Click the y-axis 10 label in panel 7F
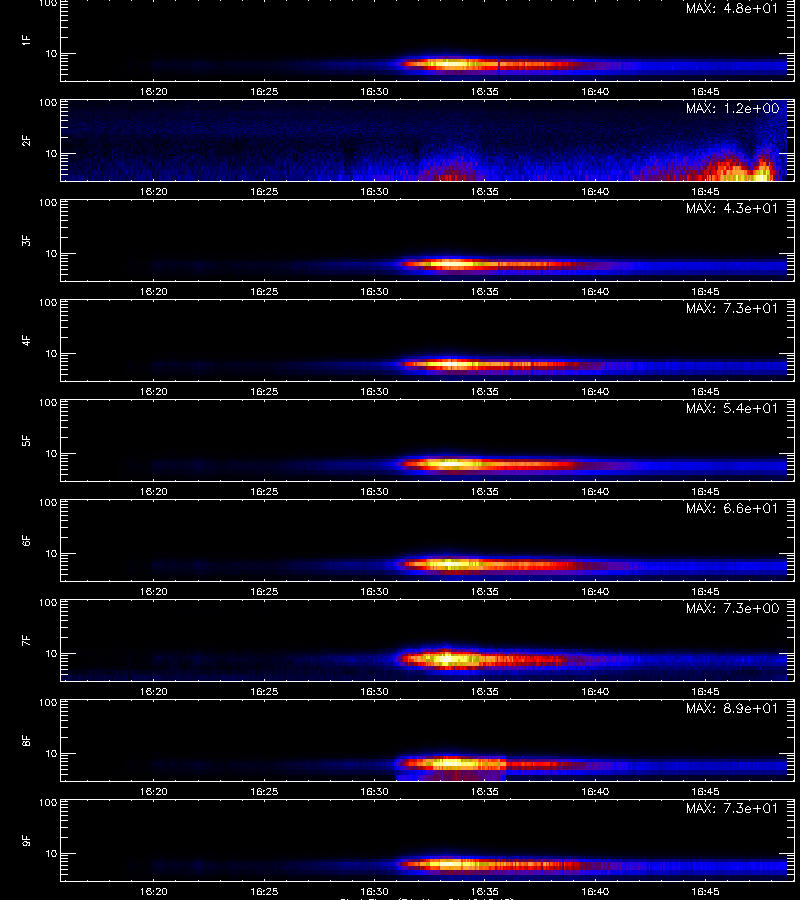 coord(51,653)
